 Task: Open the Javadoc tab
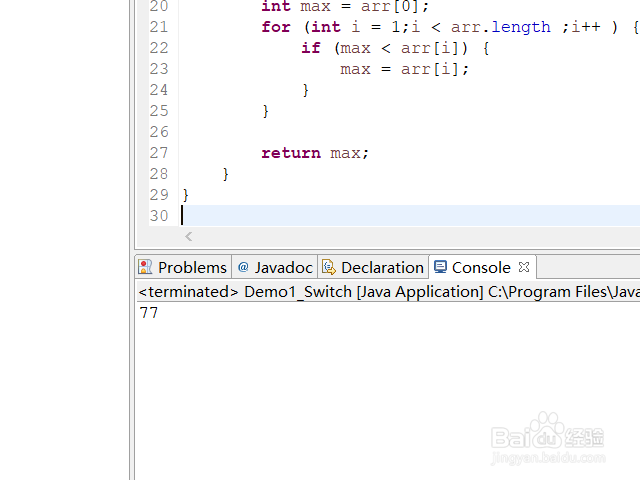point(275,268)
